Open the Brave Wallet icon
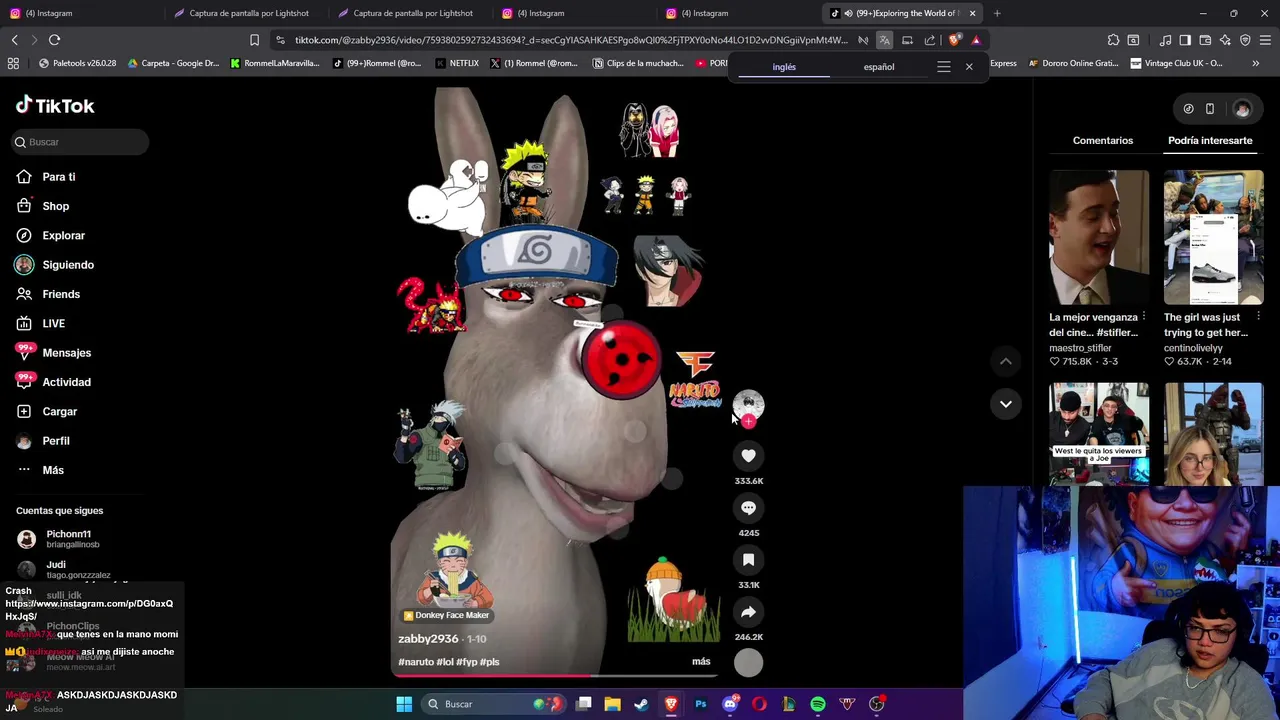 click(1205, 40)
